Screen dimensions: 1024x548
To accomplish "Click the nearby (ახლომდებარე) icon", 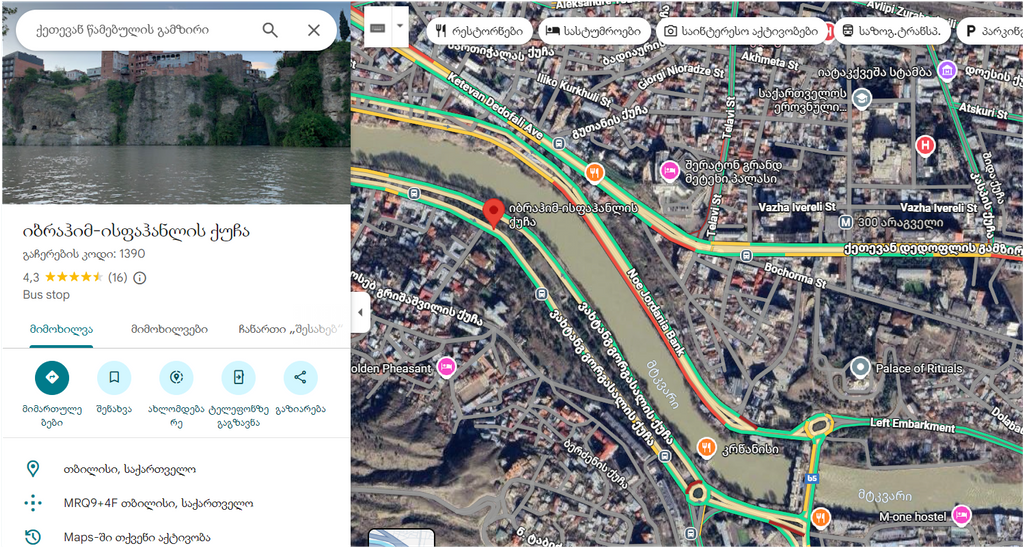I will pyautogui.click(x=176, y=378).
